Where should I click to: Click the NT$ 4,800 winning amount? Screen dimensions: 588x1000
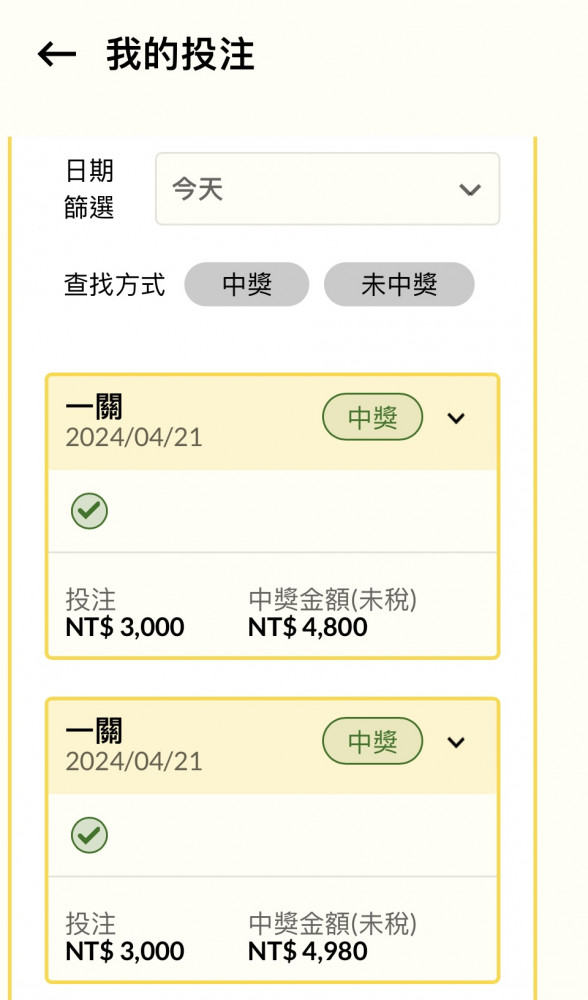[307, 627]
